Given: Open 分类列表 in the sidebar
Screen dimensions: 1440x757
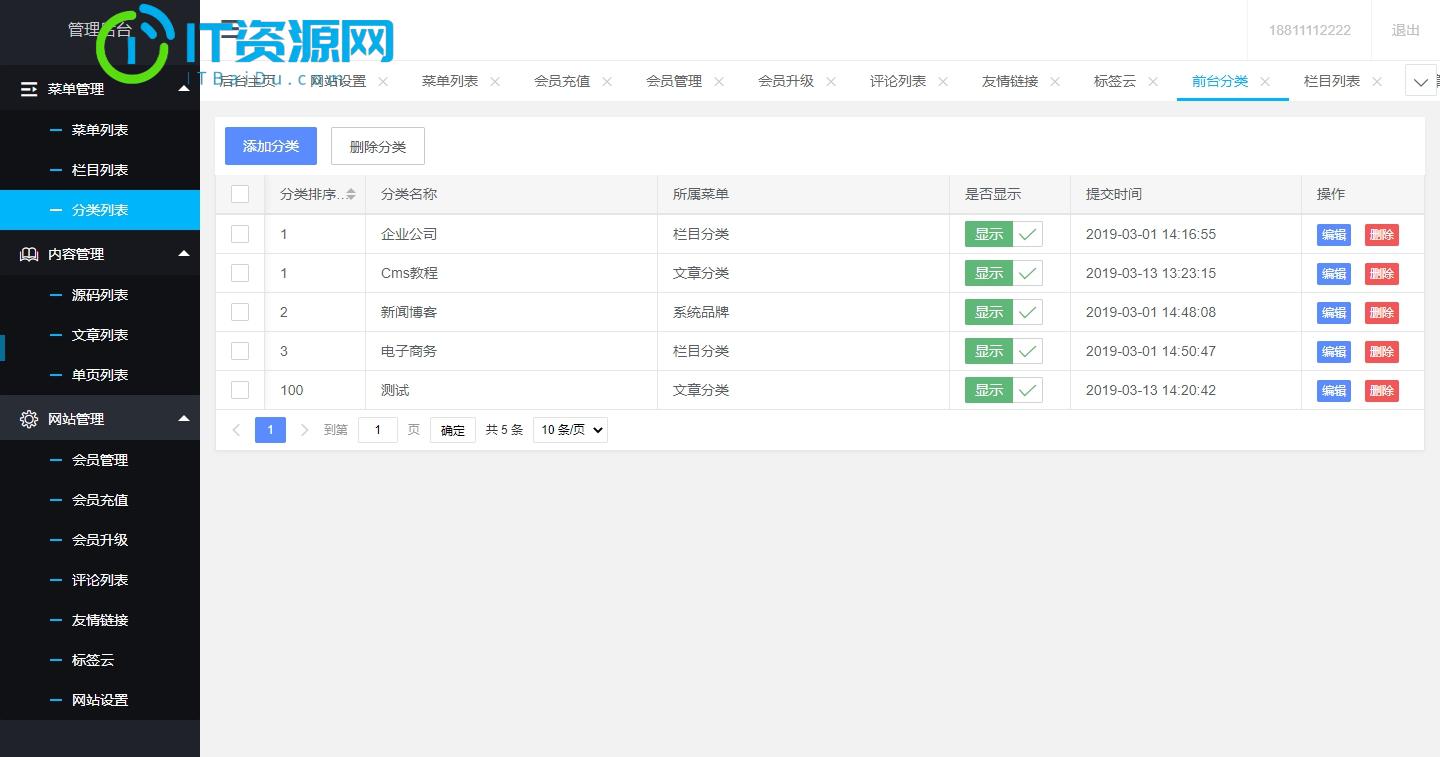Looking at the screenshot, I should click(100, 210).
